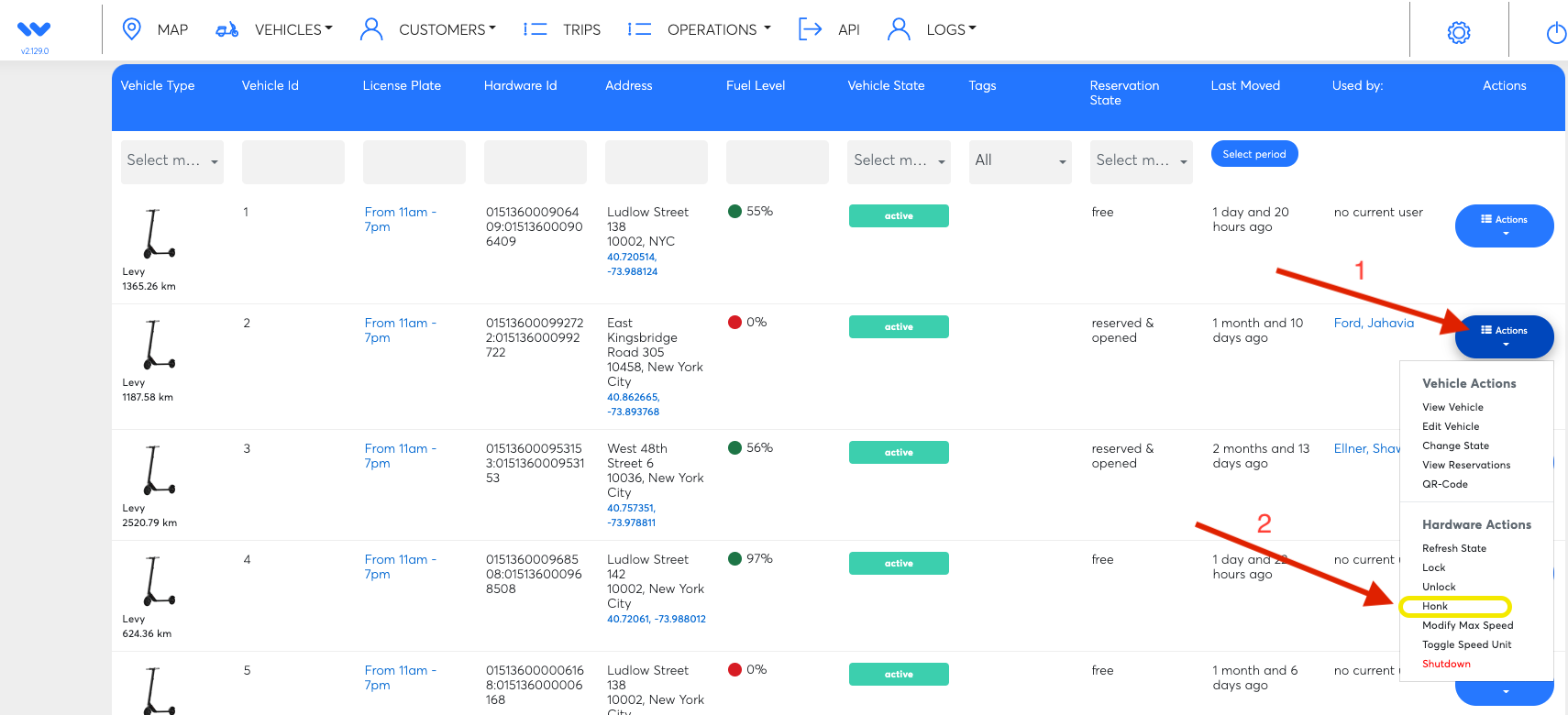
Task: Click the Vehicle Id filter input field
Action: click(293, 161)
